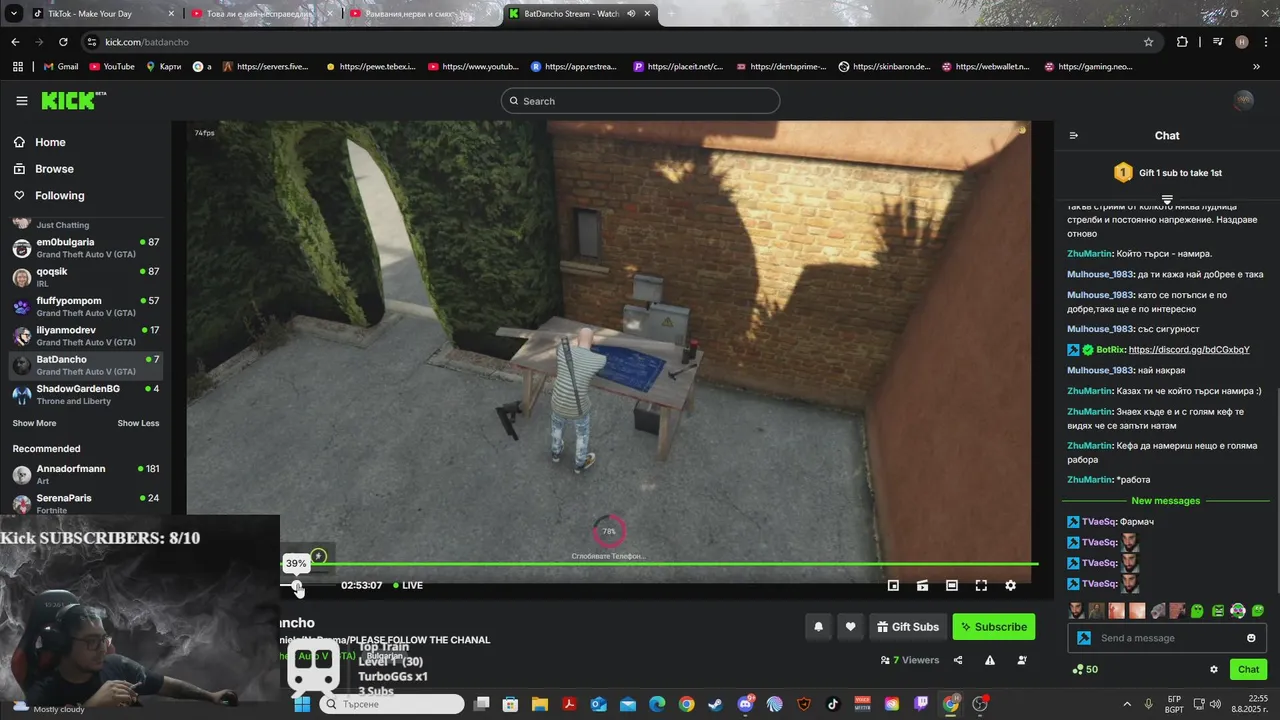Open the emoji picker in message box
Viewport: 1280px width, 720px height.
(1251, 638)
